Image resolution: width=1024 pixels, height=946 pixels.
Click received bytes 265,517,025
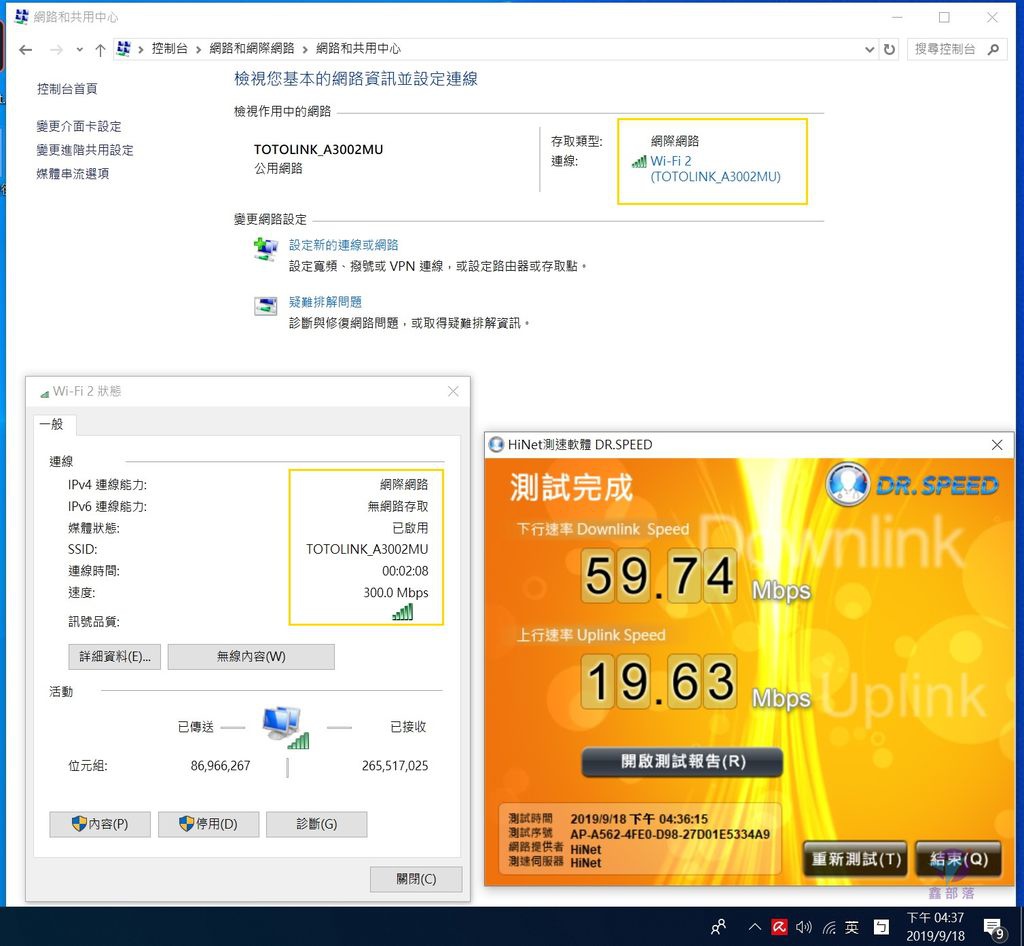[x=395, y=765]
